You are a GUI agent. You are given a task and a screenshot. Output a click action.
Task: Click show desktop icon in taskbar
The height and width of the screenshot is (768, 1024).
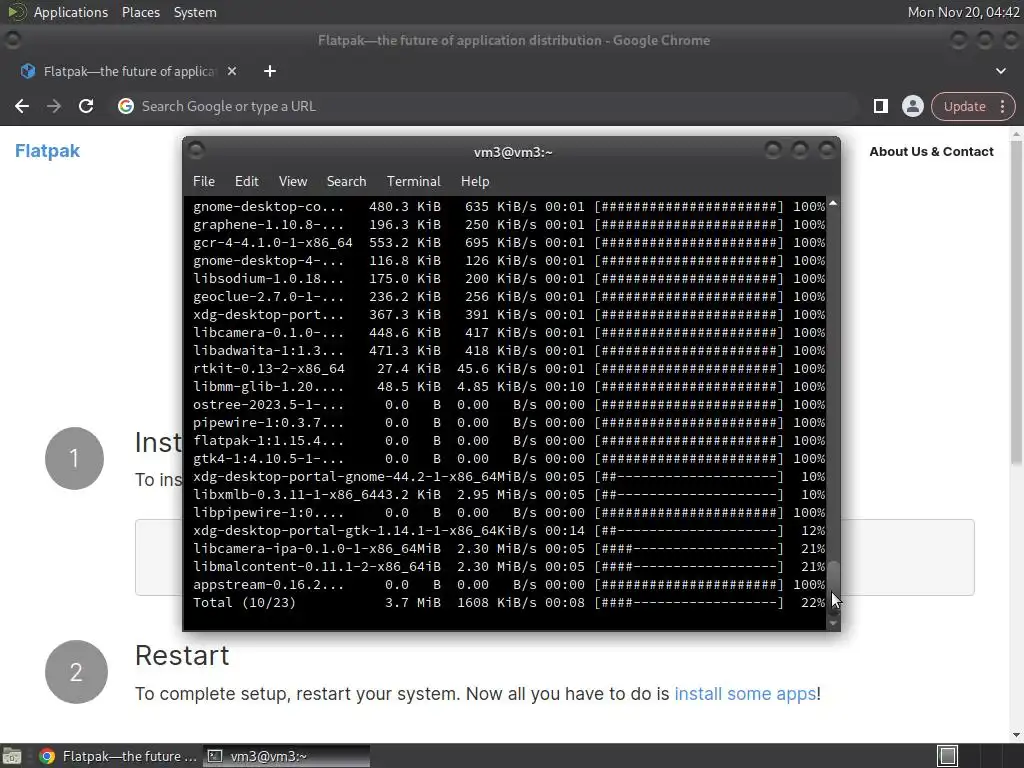(x=12, y=756)
